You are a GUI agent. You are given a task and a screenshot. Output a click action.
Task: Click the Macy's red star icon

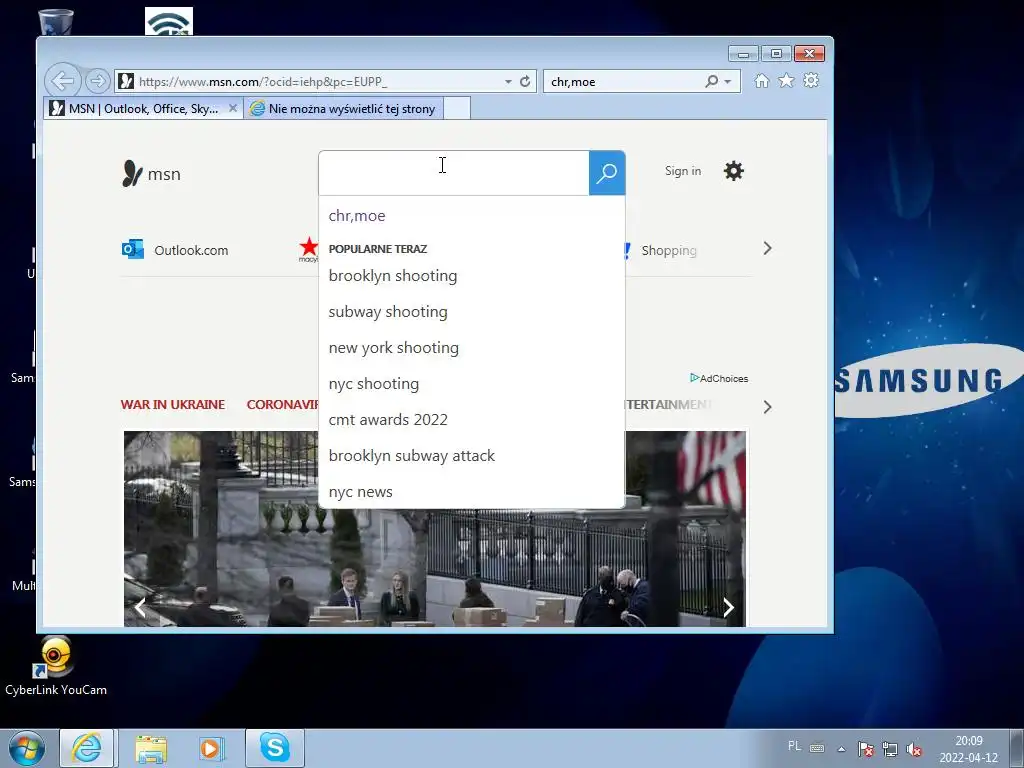[x=308, y=249]
